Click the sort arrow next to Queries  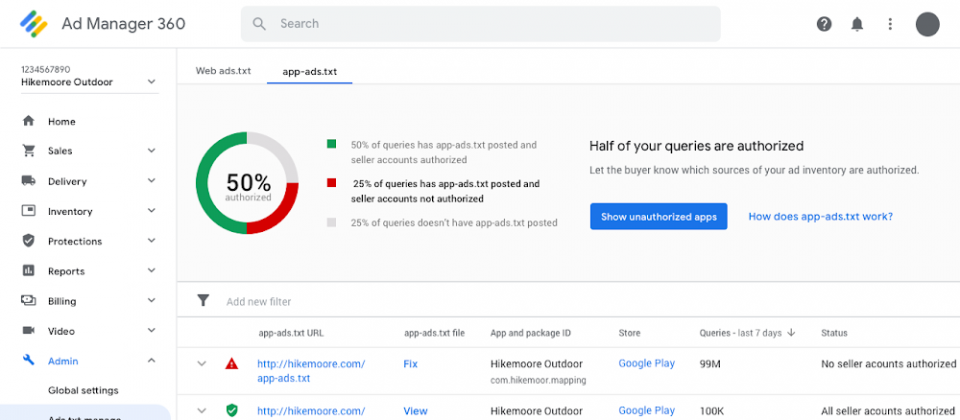791,332
